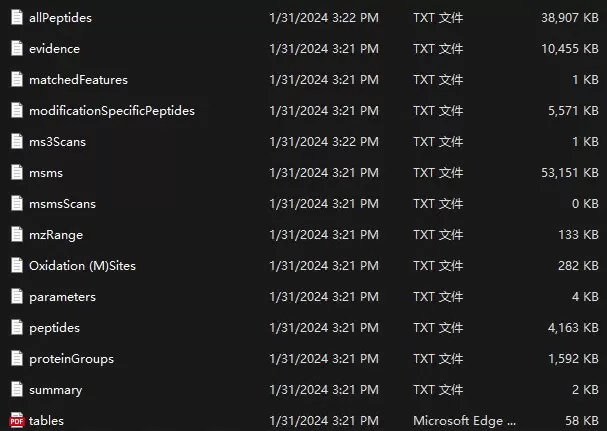This screenshot has height=431, width=607.
Task: Click the date of the ms3Scans file
Action: [x=323, y=141]
